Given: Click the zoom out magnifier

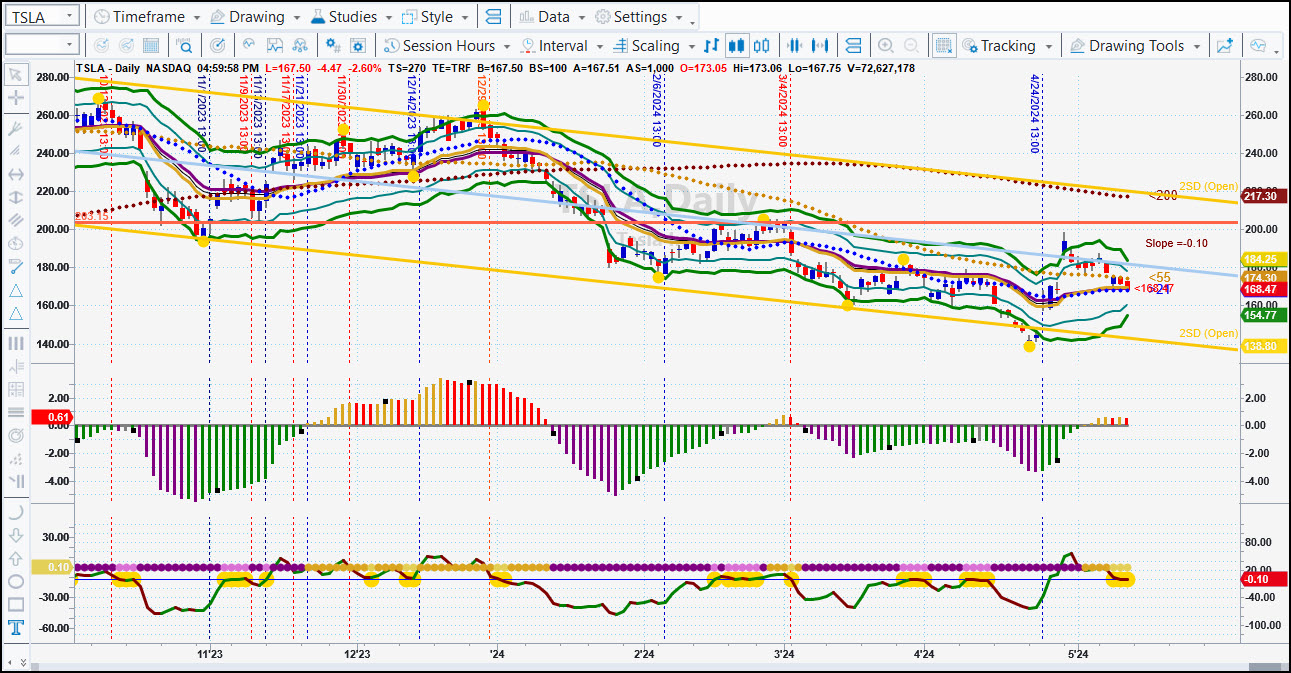Looking at the screenshot, I should coord(911,45).
